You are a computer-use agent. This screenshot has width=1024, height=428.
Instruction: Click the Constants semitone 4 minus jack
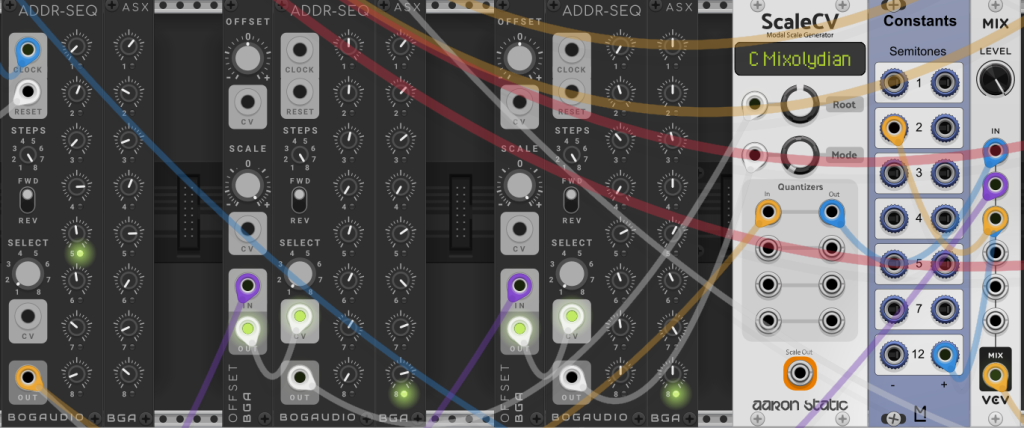click(893, 218)
